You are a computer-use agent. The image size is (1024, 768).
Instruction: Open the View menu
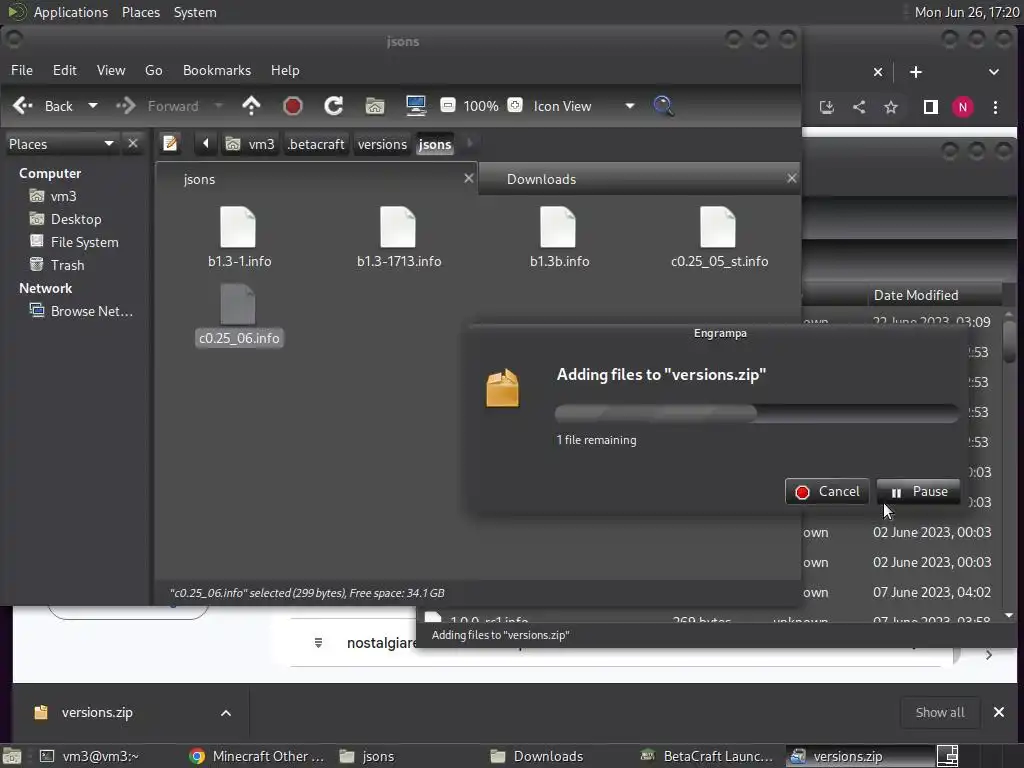[111, 70]
